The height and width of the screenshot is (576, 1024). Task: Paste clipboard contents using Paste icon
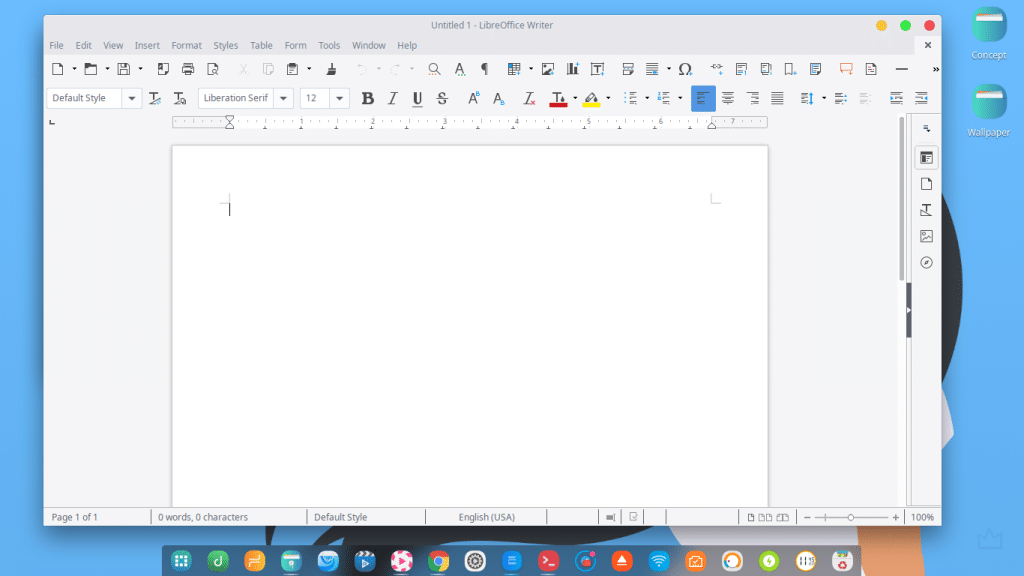pos(293,69)
